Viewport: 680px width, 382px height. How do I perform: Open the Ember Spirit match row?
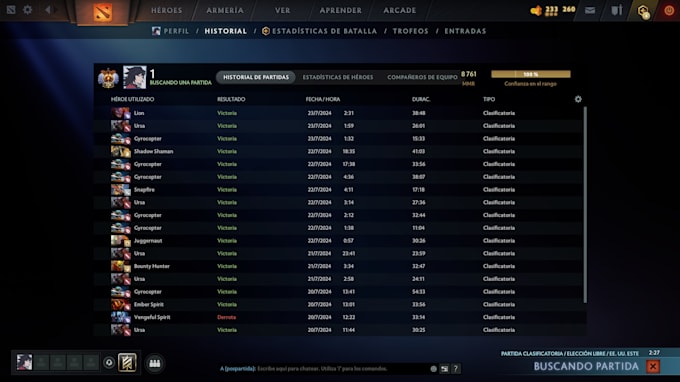(x=338, y=304)
